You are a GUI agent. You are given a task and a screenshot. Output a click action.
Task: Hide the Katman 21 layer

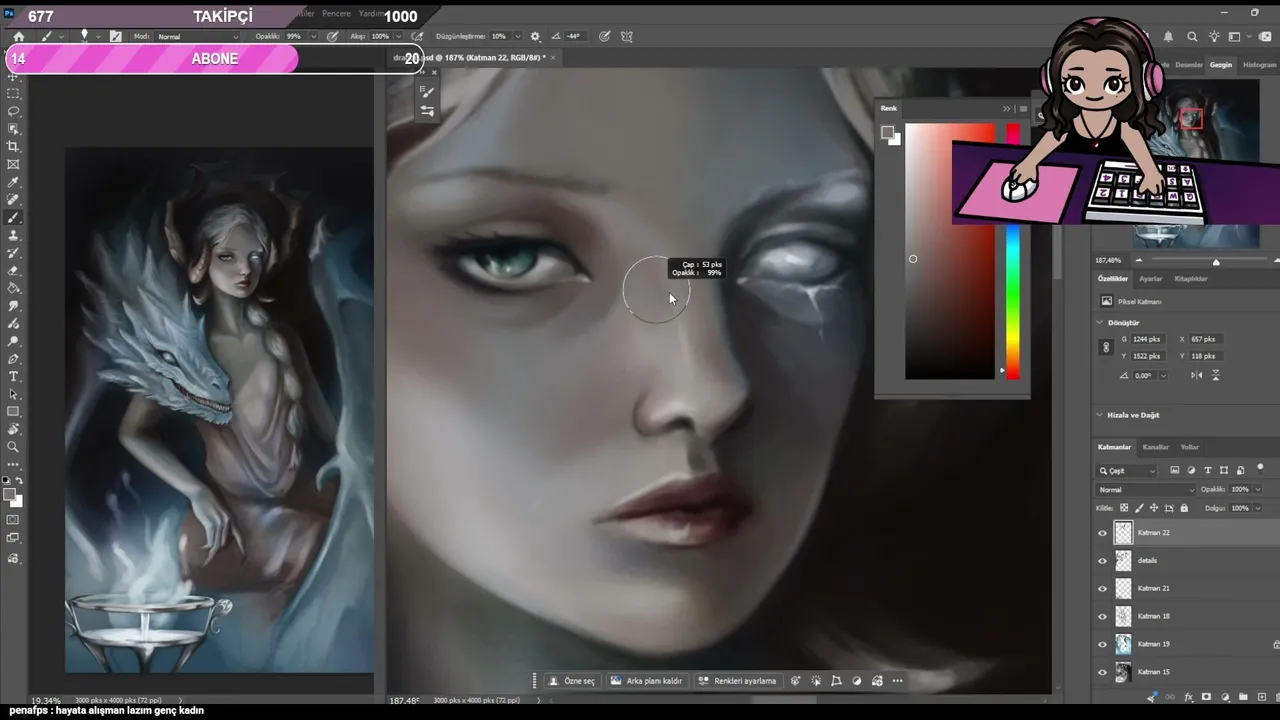(x=1103, y=589)
